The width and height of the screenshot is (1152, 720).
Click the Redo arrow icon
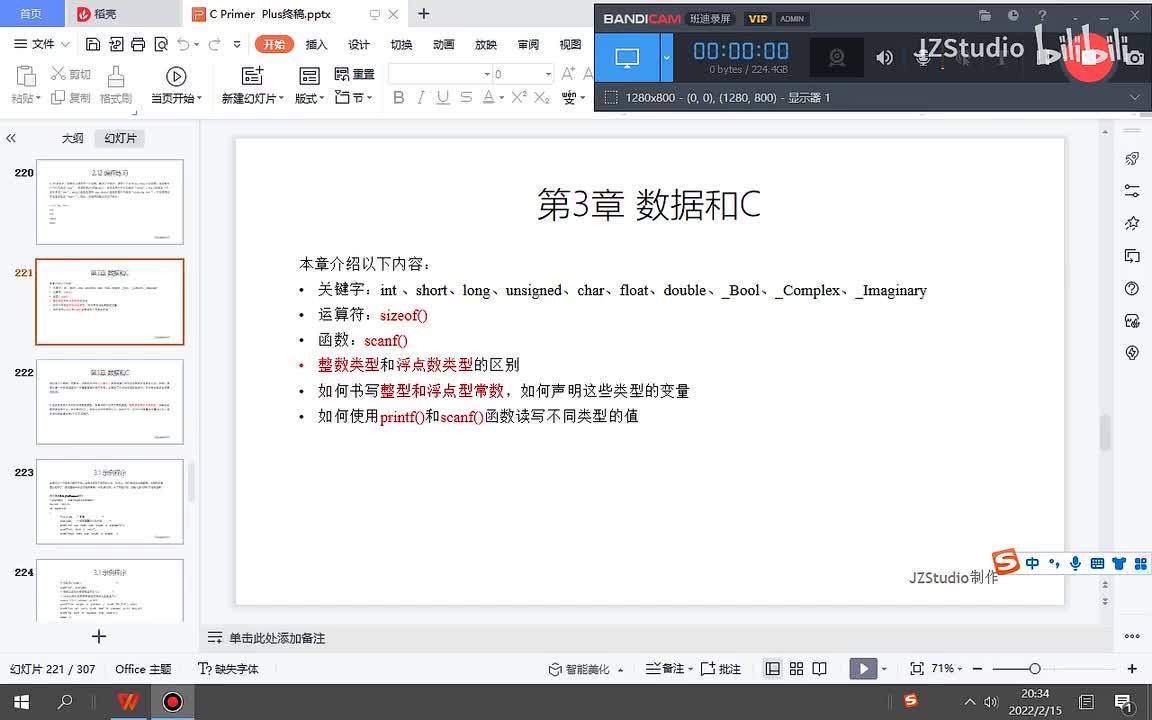pyautogui.click(x=215, y=44)
